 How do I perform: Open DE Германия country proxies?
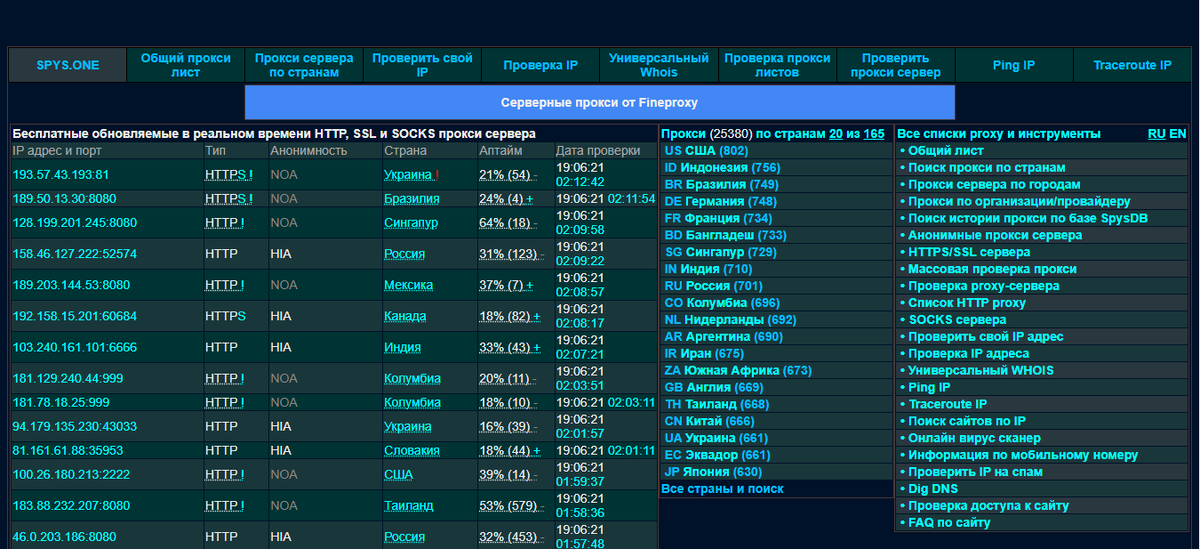click(720, 201)
